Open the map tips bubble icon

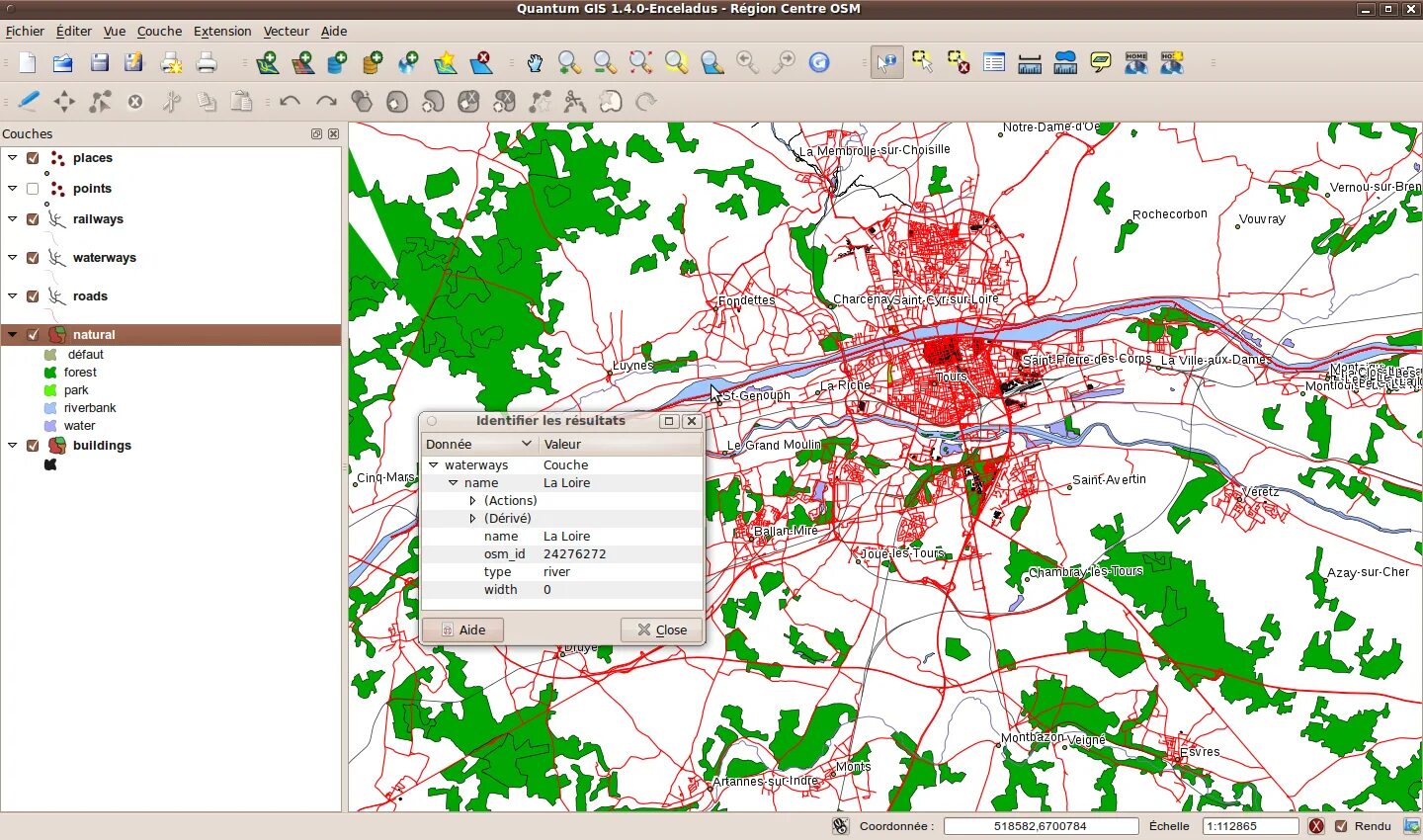1101,63
